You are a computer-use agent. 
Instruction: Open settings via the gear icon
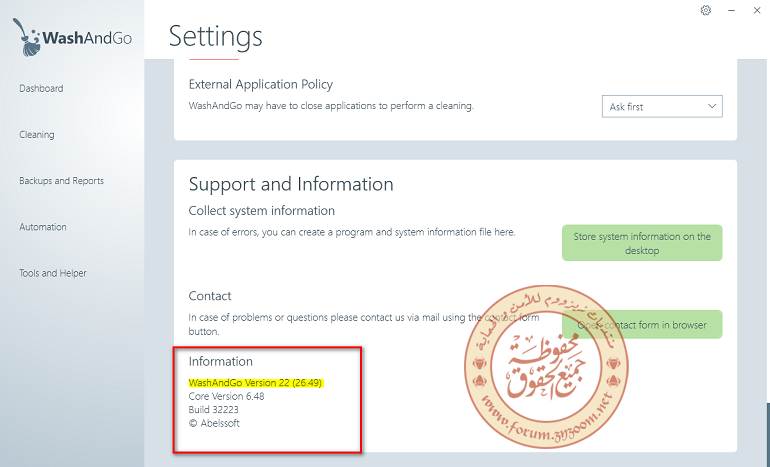(x=706, y=10)
